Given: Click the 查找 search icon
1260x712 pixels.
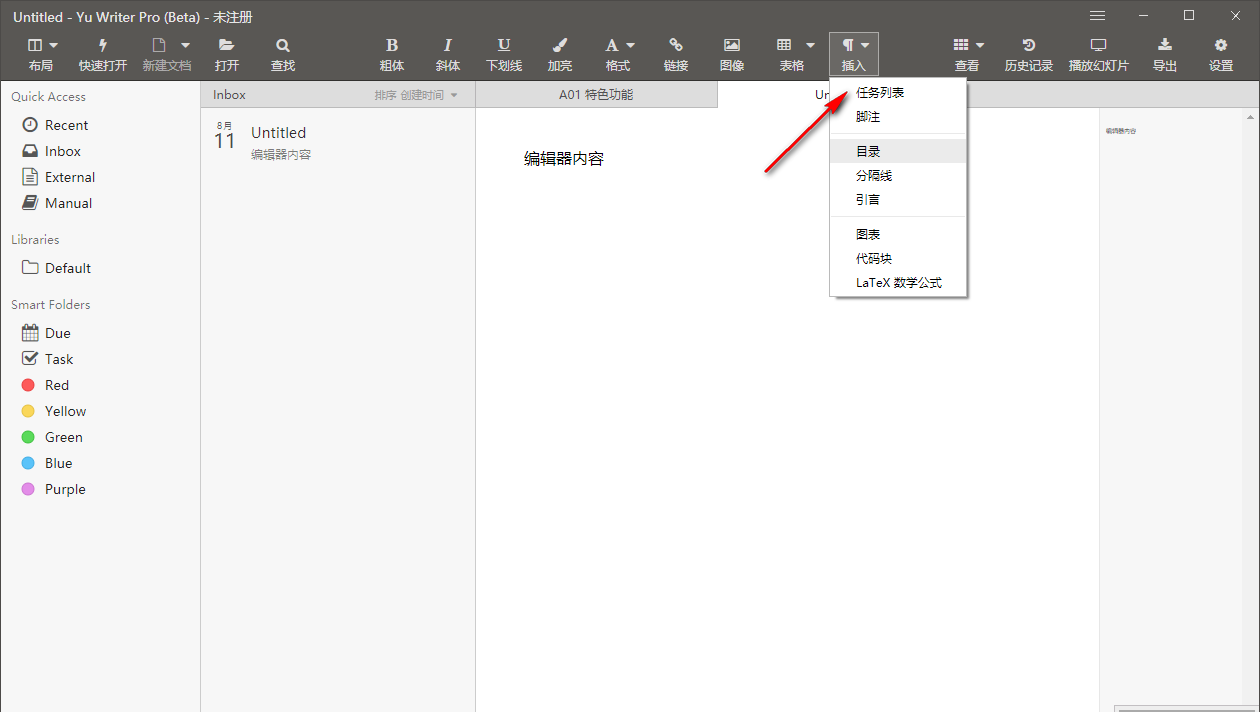Looking at the screenshot, I should pos(283,45).
